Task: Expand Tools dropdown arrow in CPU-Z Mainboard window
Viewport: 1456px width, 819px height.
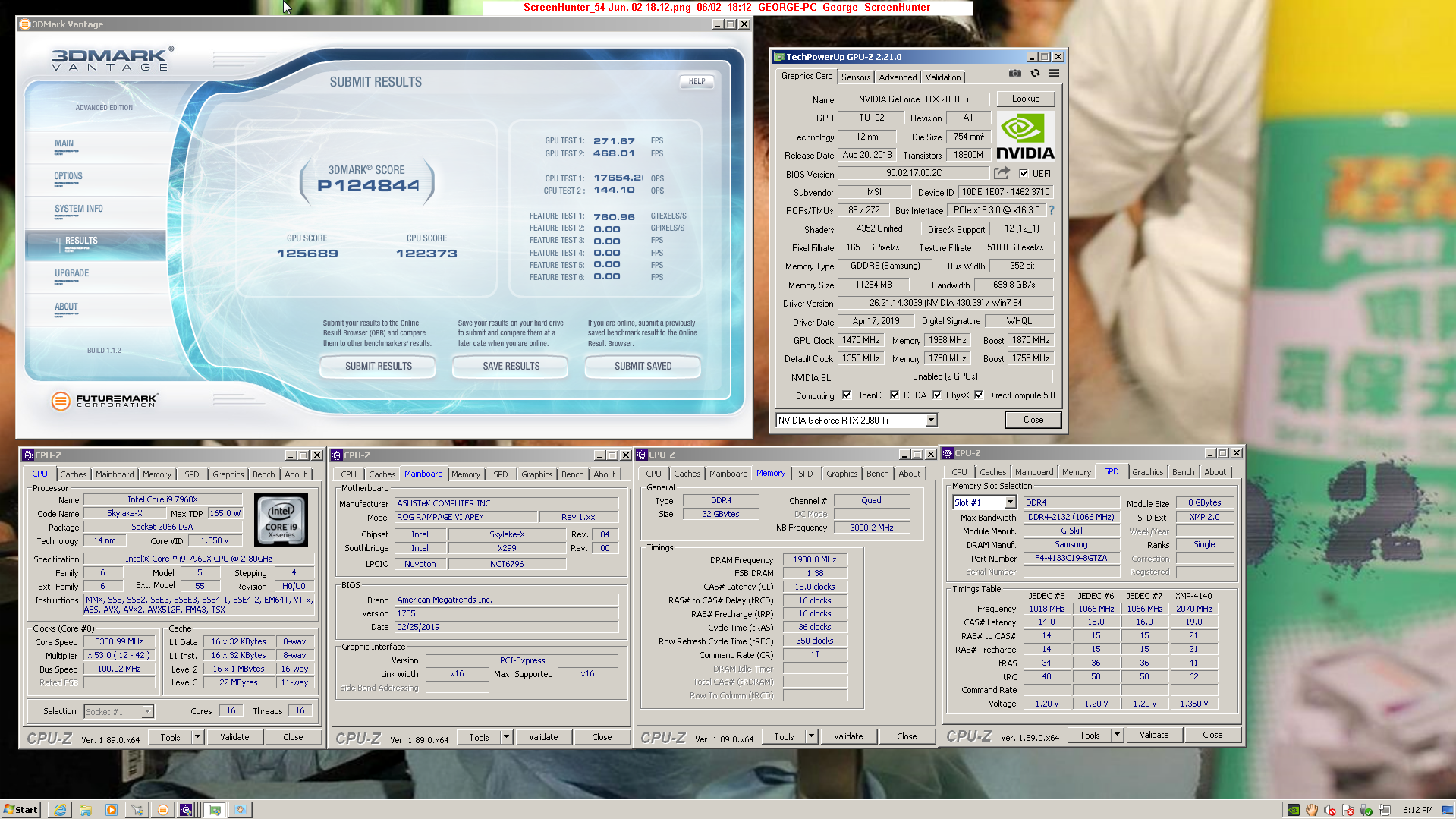Action: click(x=506, y=736)
